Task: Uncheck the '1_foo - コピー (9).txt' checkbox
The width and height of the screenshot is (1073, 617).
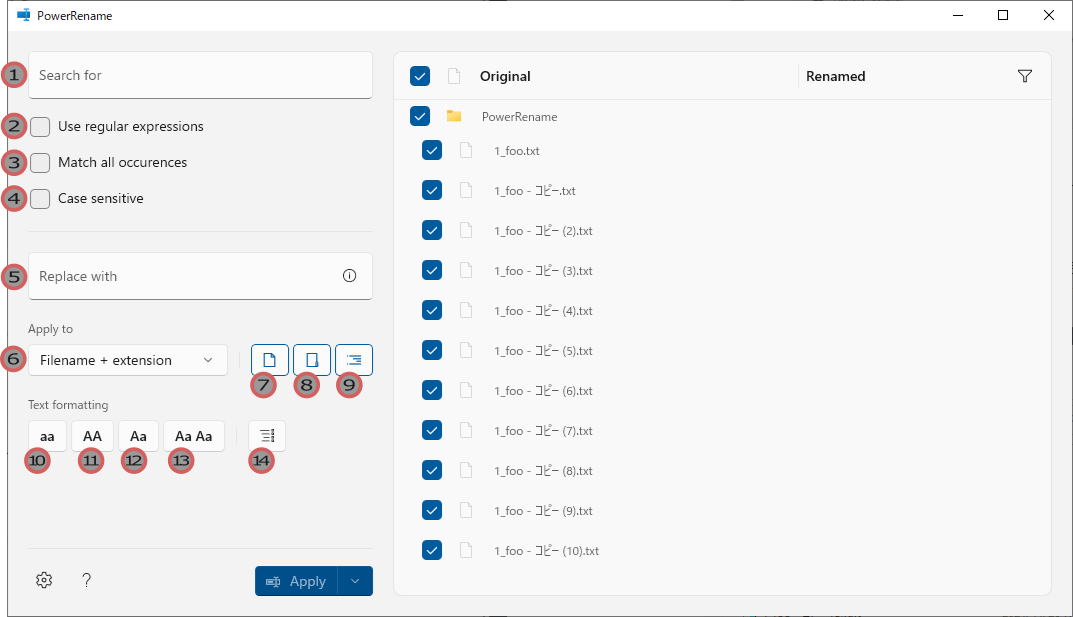Action: pyautogui.click(x=432, y=510)
